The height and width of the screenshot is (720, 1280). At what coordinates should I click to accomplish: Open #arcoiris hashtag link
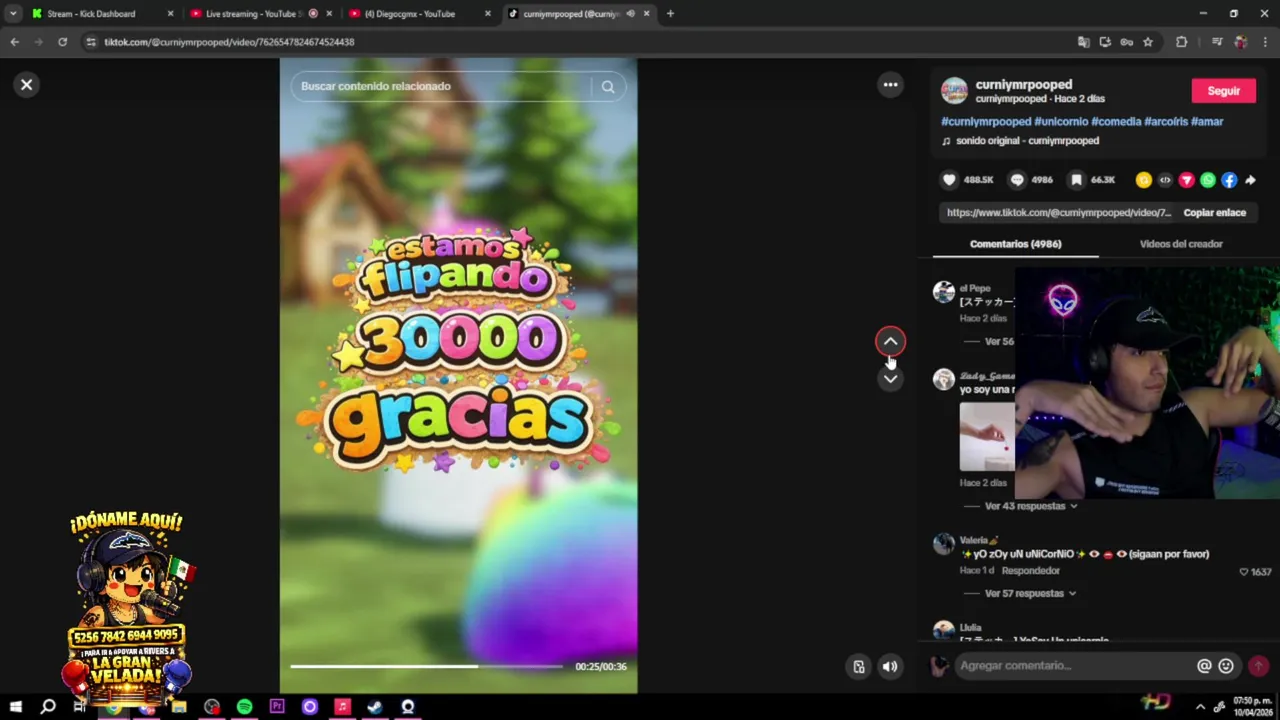point(1166,121)
